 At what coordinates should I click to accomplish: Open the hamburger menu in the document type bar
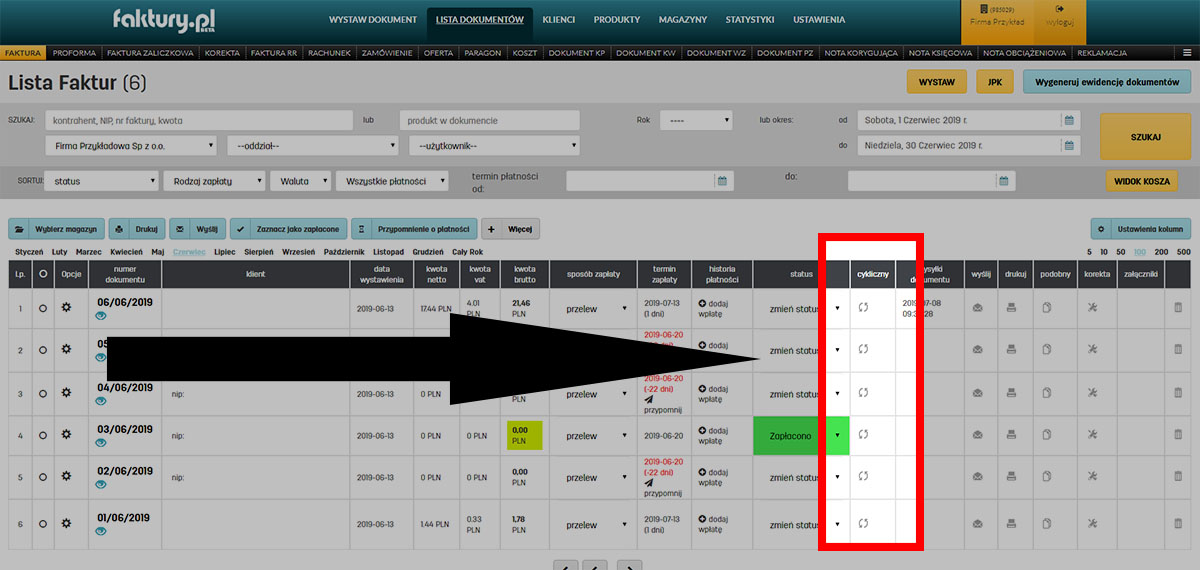1186,52
